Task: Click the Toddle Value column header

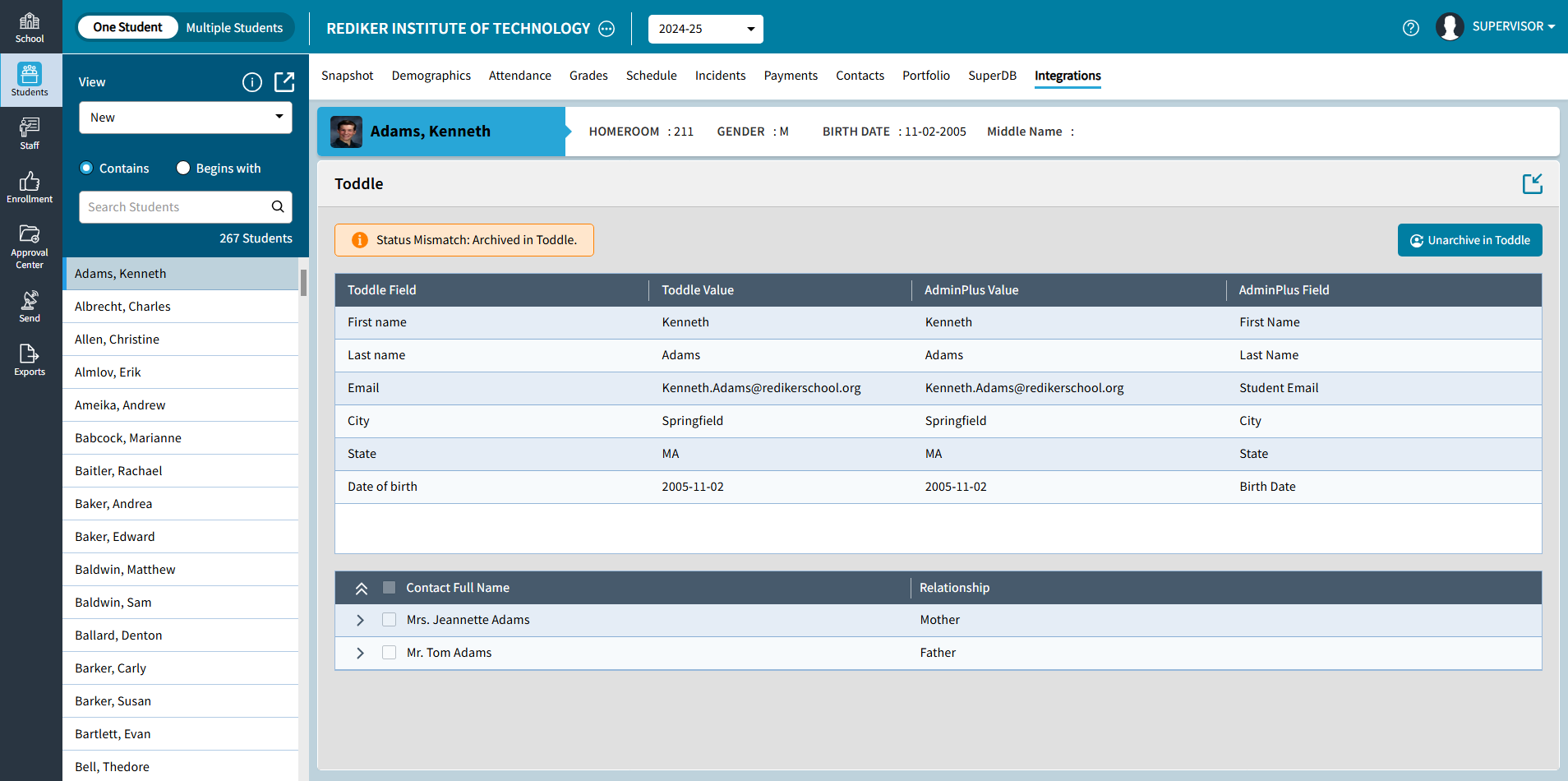Action: tap(781, 290)
